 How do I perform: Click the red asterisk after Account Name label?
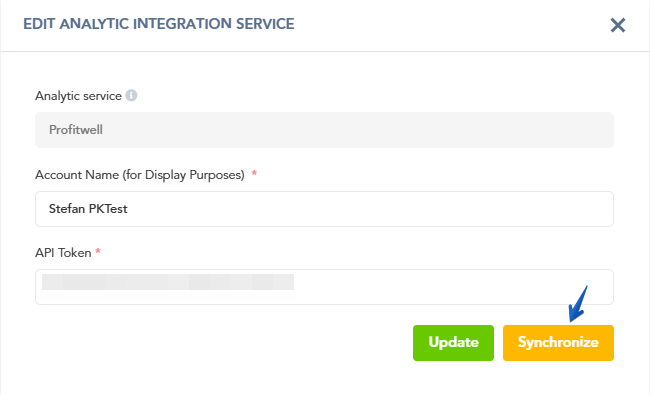(x=254, y=173)
